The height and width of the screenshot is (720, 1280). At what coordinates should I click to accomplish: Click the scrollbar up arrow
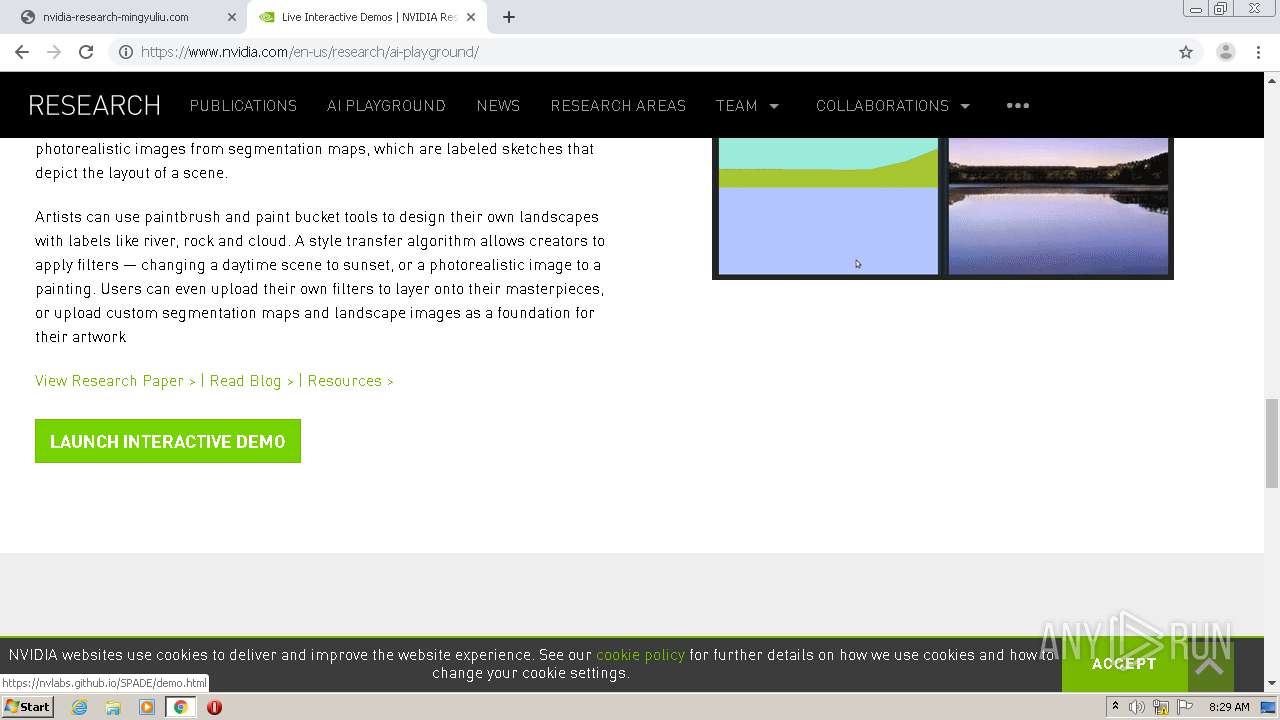(1272, 79)
